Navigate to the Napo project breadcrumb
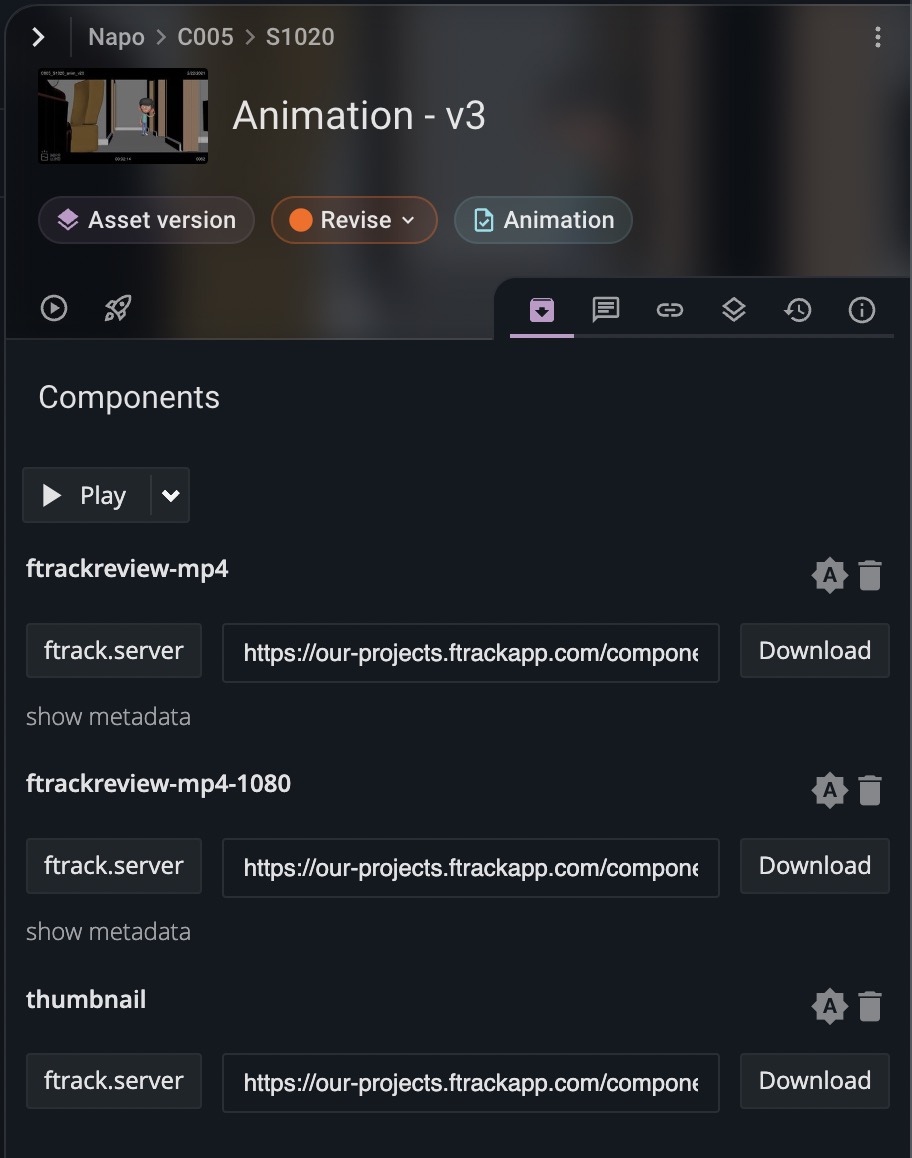 (x=116, y=36)
